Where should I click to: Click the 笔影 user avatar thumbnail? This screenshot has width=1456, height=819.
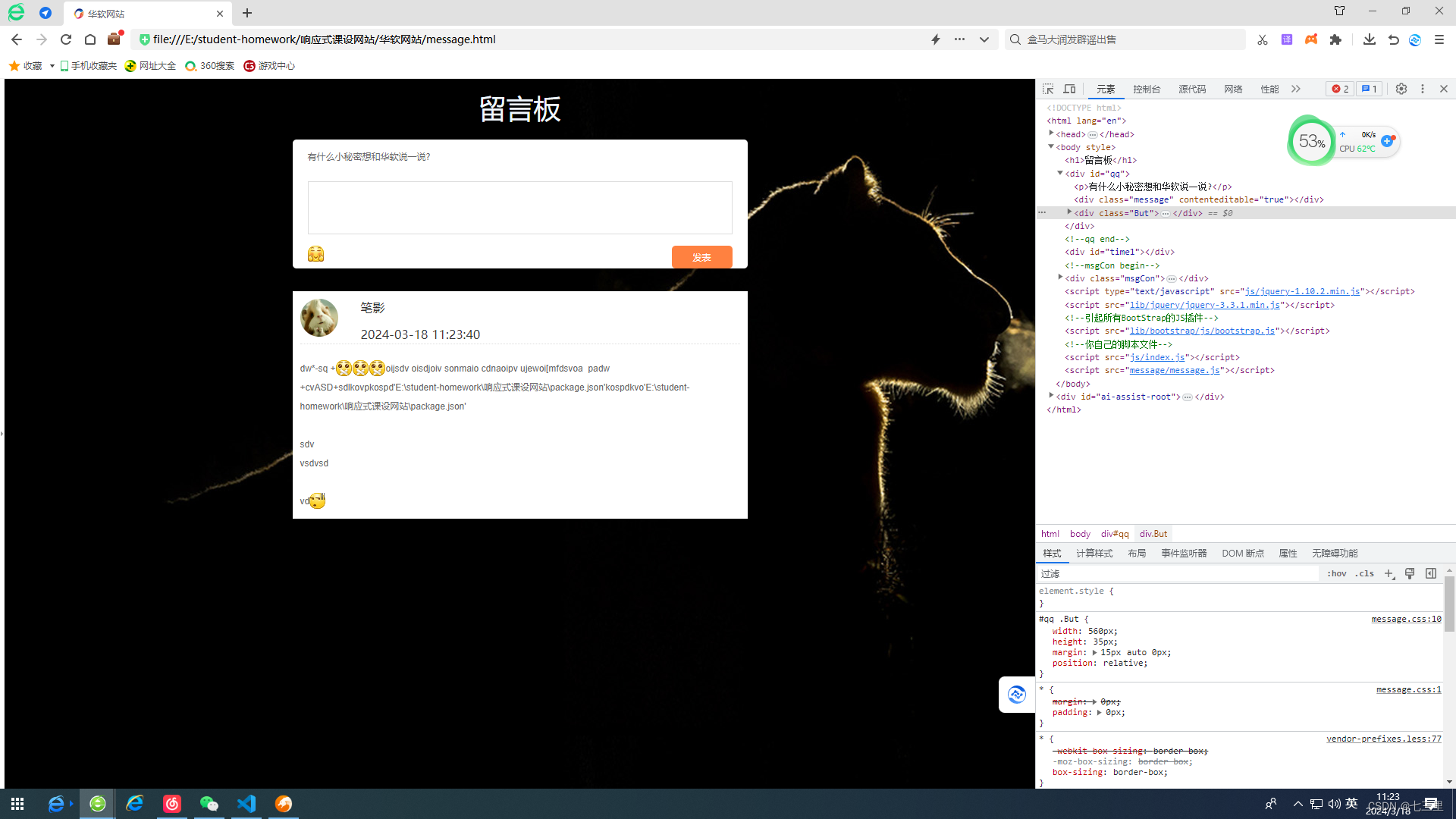[319, 318]
